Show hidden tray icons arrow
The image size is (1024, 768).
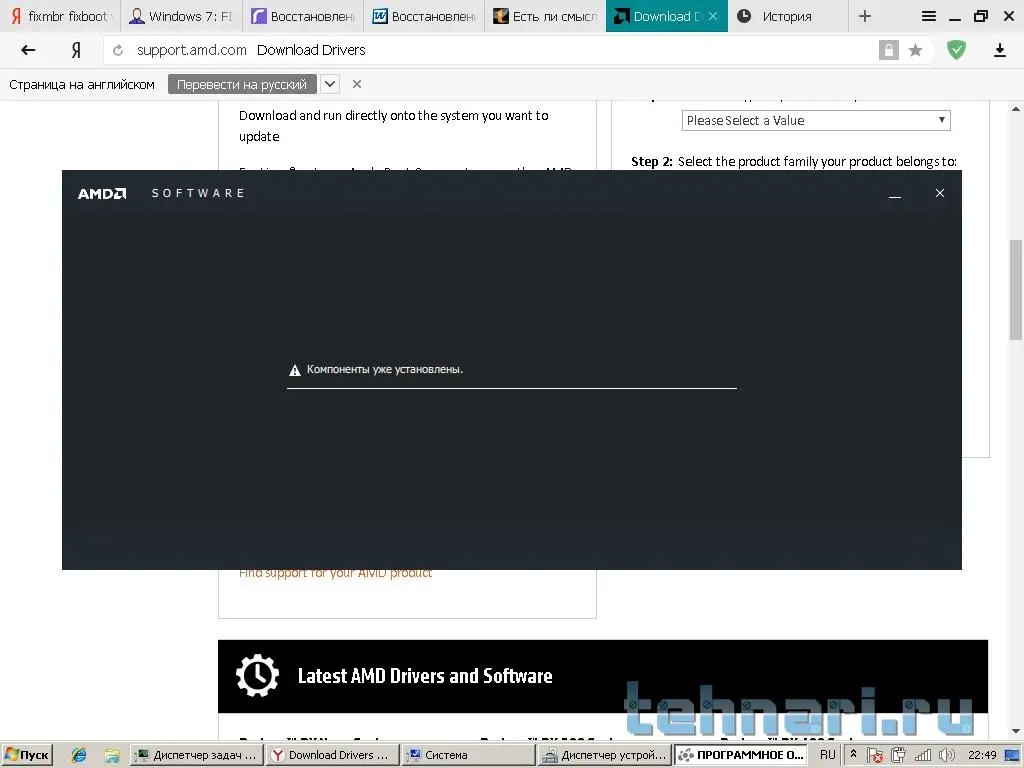coord(853,754)
